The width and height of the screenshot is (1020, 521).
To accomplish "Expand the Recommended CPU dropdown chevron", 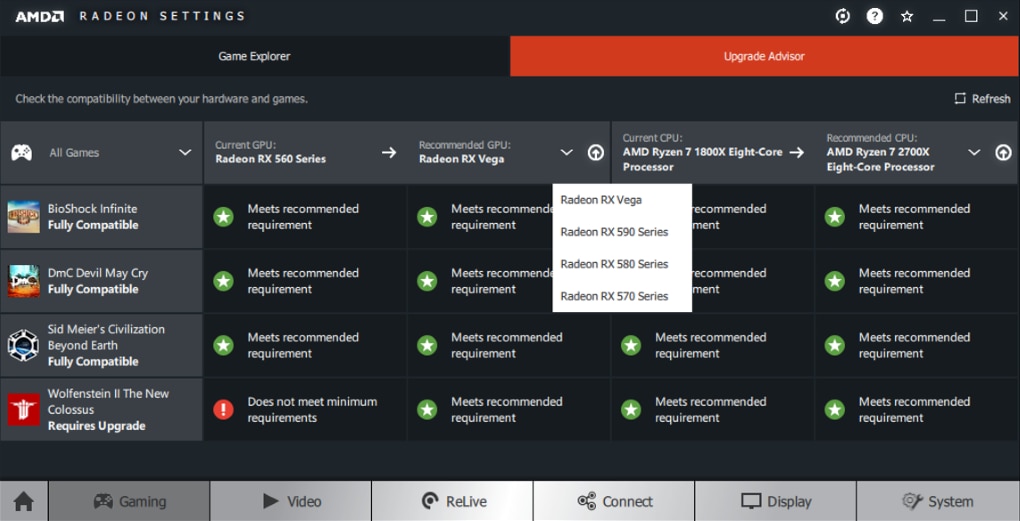I will click(x=974, y=152).
